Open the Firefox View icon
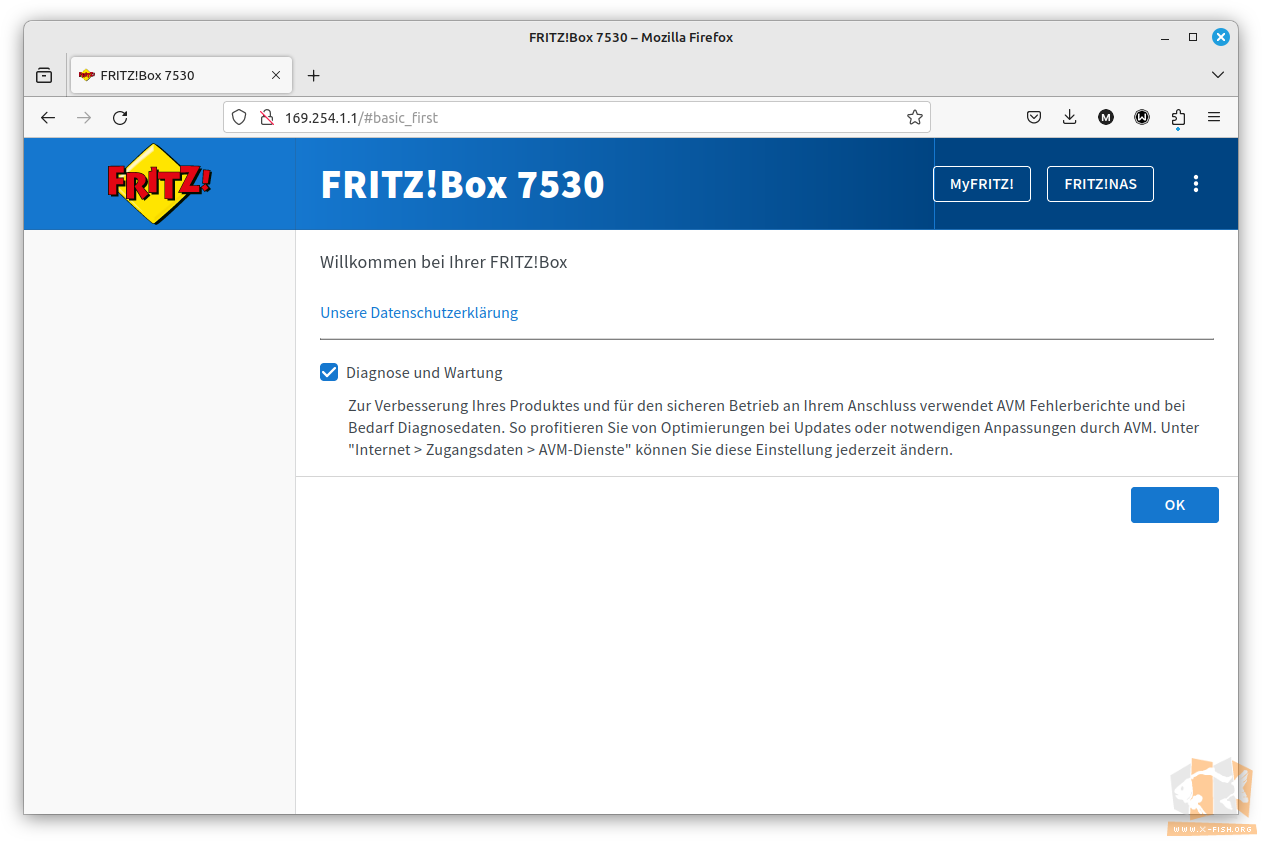 click(44, 75)
